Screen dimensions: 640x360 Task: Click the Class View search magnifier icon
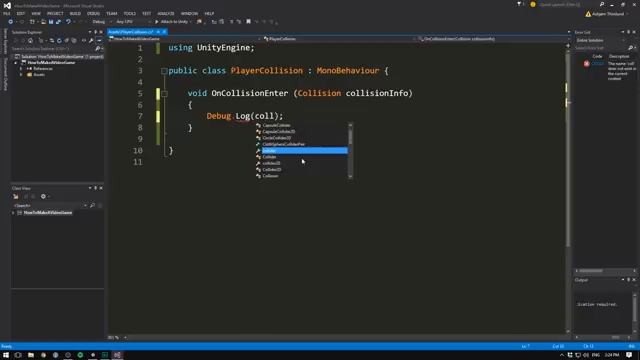tap(92, 205)
